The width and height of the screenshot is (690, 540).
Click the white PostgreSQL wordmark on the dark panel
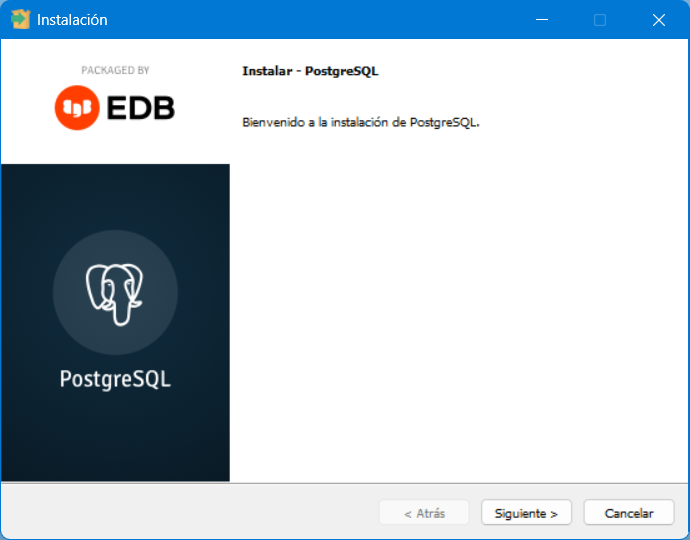pos(115,379)
